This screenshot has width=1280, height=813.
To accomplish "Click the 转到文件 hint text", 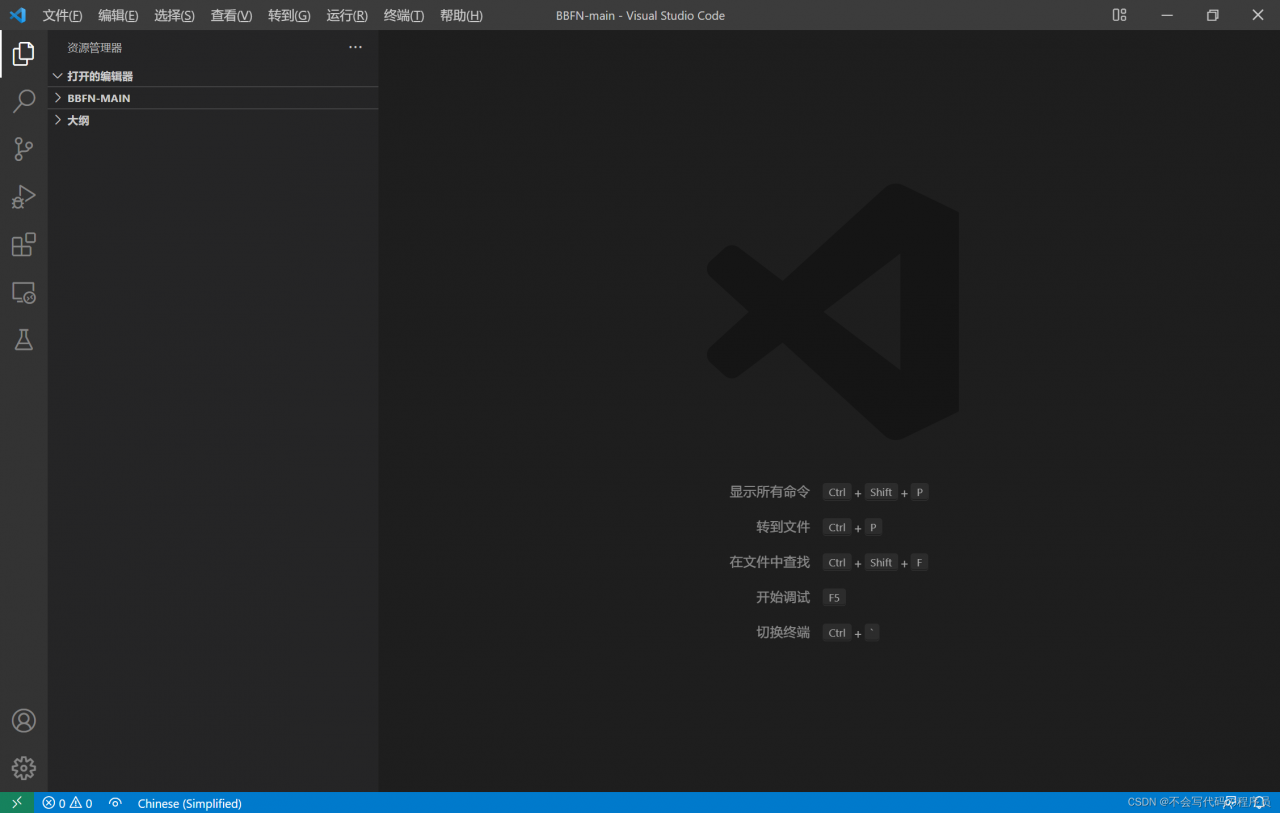I will click(783, 527).
